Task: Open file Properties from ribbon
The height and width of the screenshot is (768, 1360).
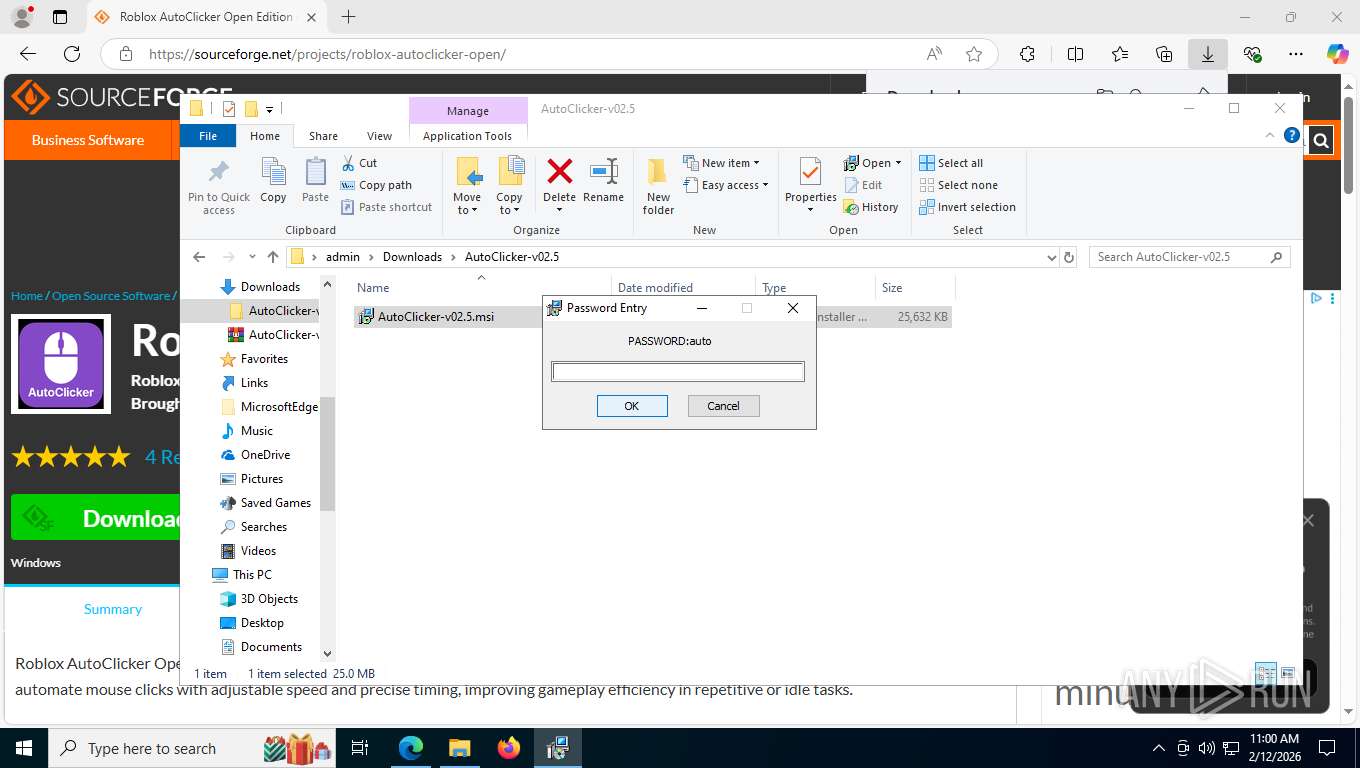Action: pyautogui.click(x=810, y=186)
